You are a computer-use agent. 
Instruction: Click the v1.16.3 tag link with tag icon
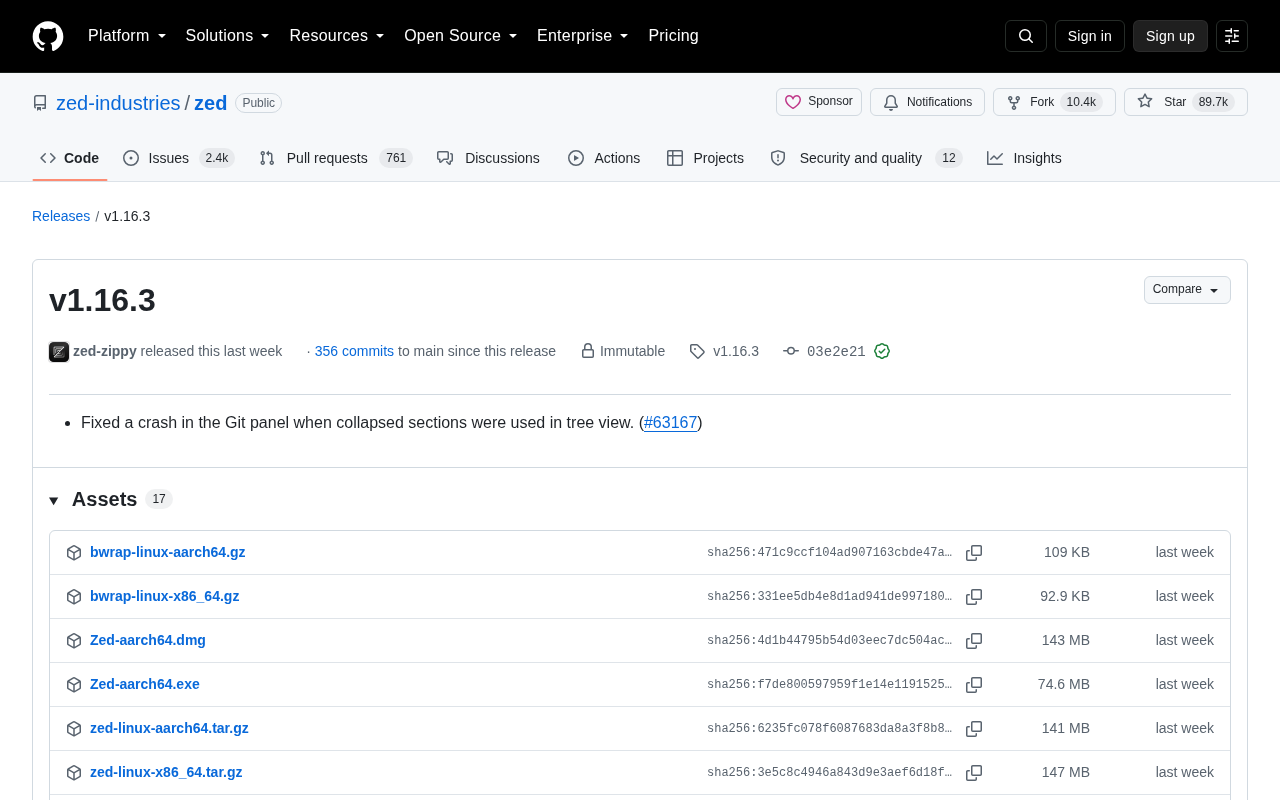(724, 351)
